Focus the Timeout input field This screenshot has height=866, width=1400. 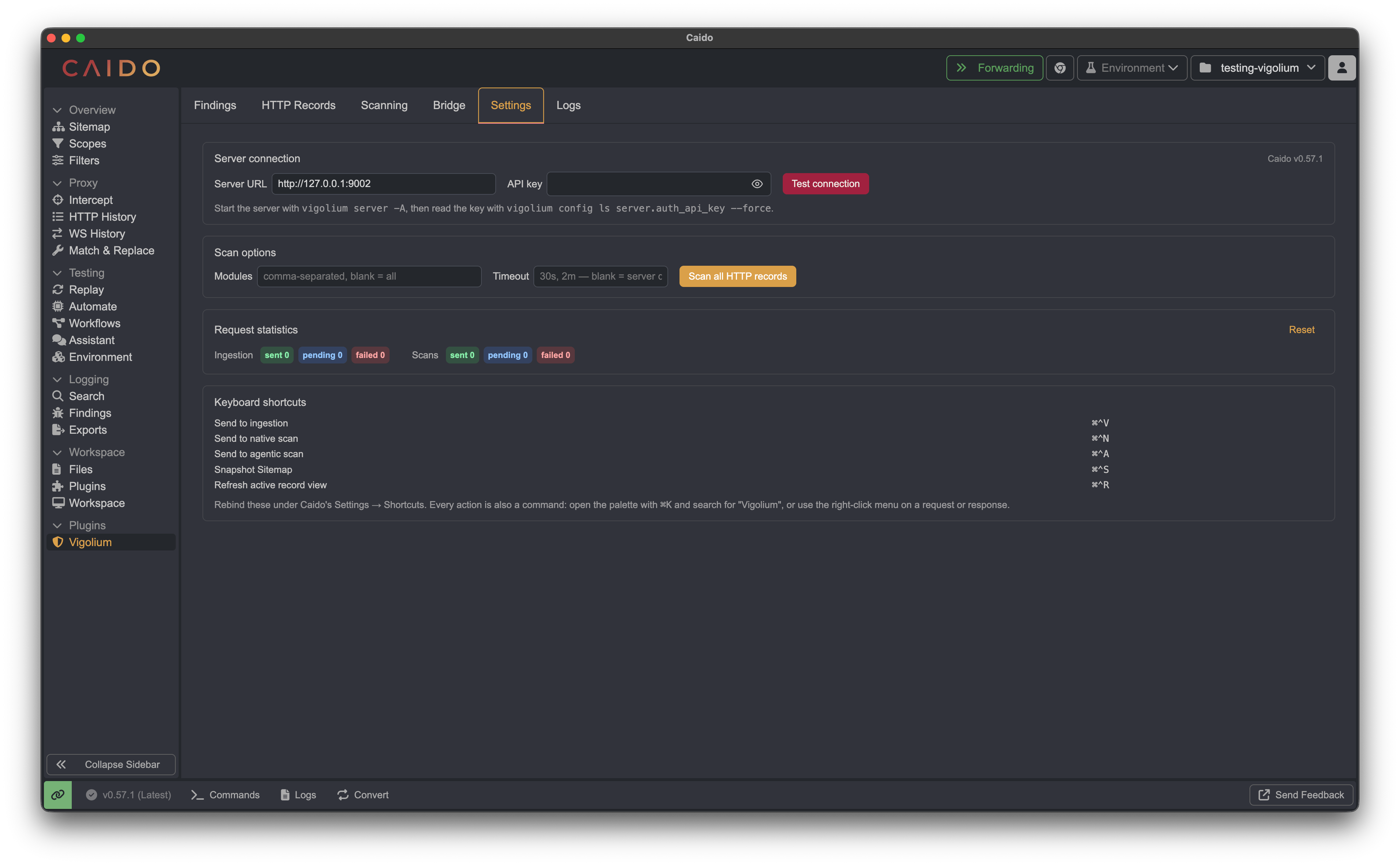click(600, 277)
